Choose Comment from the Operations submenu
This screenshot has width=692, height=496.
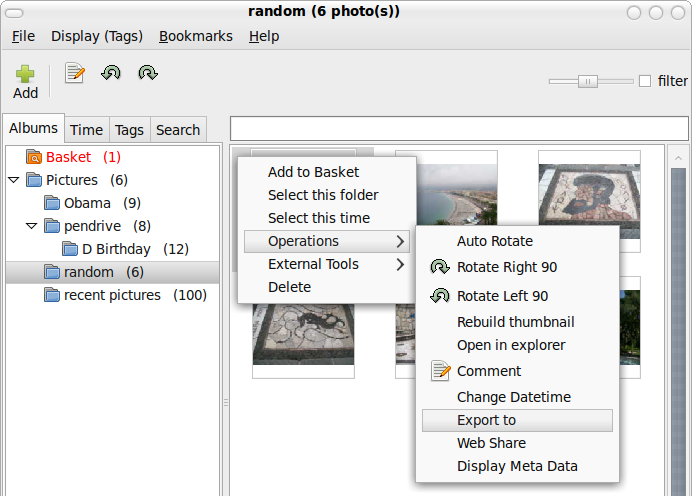click(x=488, y=371)
